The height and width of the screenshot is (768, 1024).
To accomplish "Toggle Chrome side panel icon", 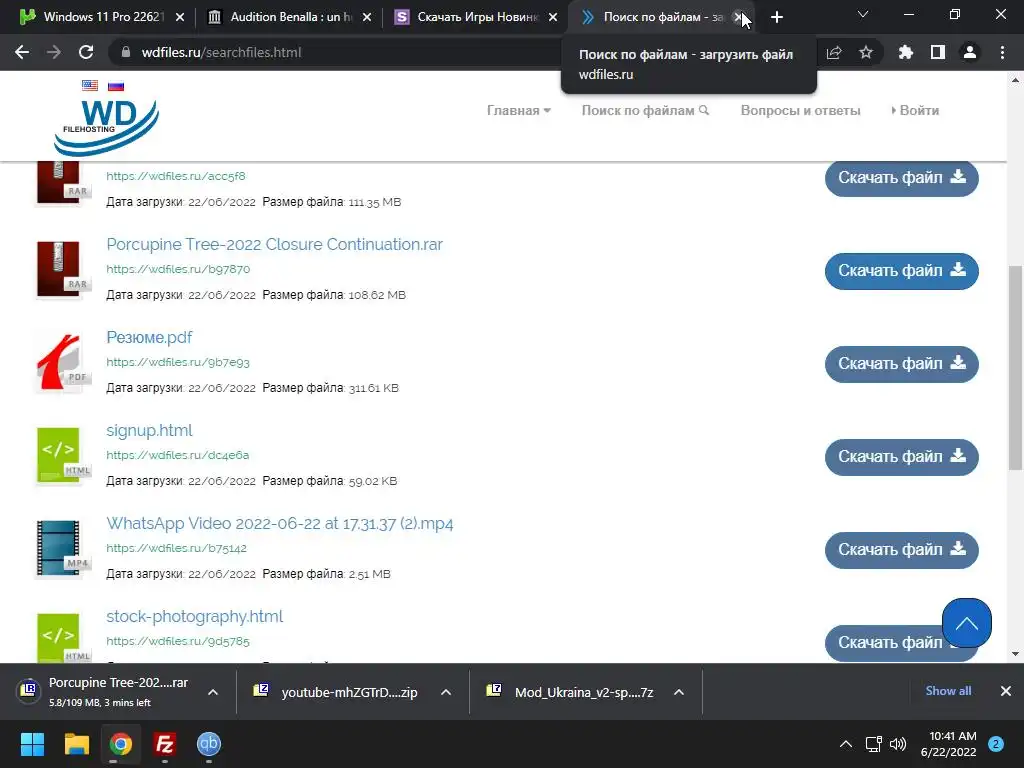I will 938,52.
